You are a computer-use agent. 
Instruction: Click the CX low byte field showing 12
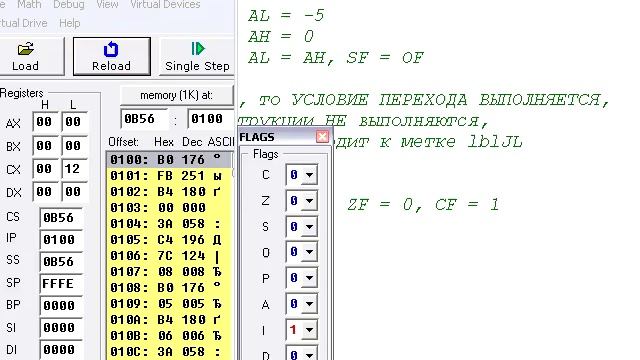coord(74,169)
